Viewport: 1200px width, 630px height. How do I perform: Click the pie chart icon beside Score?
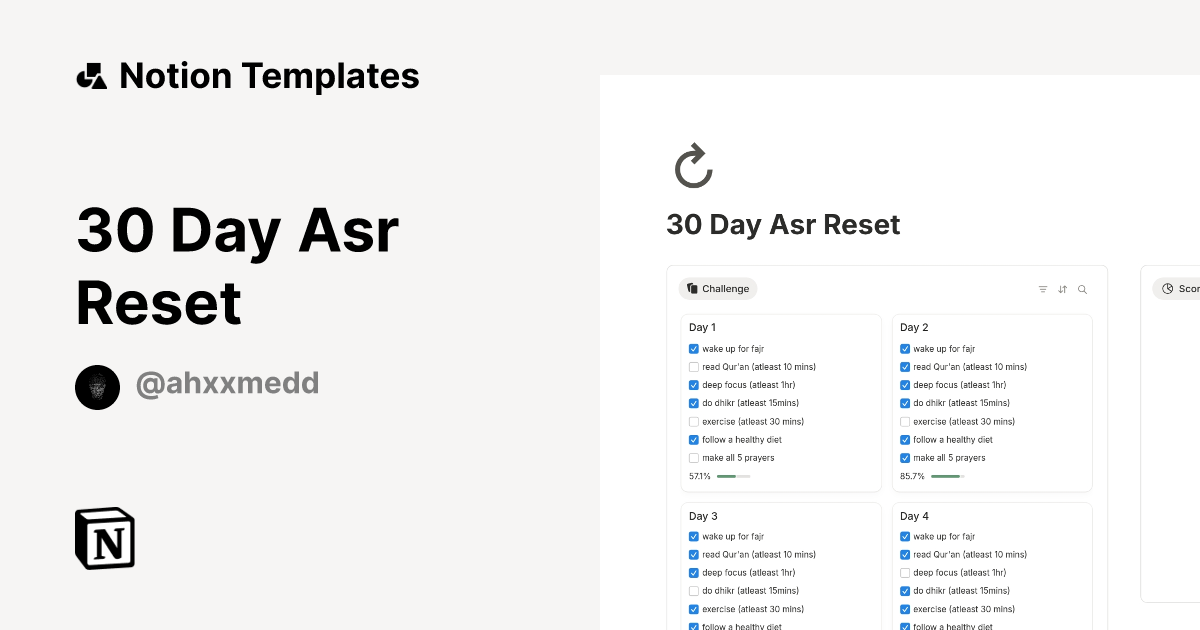coord(1170,288)
